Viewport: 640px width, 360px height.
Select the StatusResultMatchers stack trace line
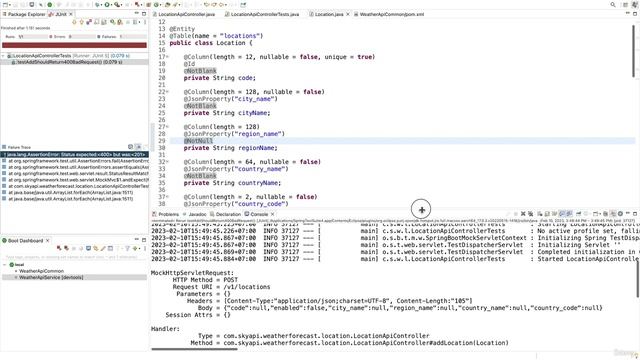coord(74,174)
